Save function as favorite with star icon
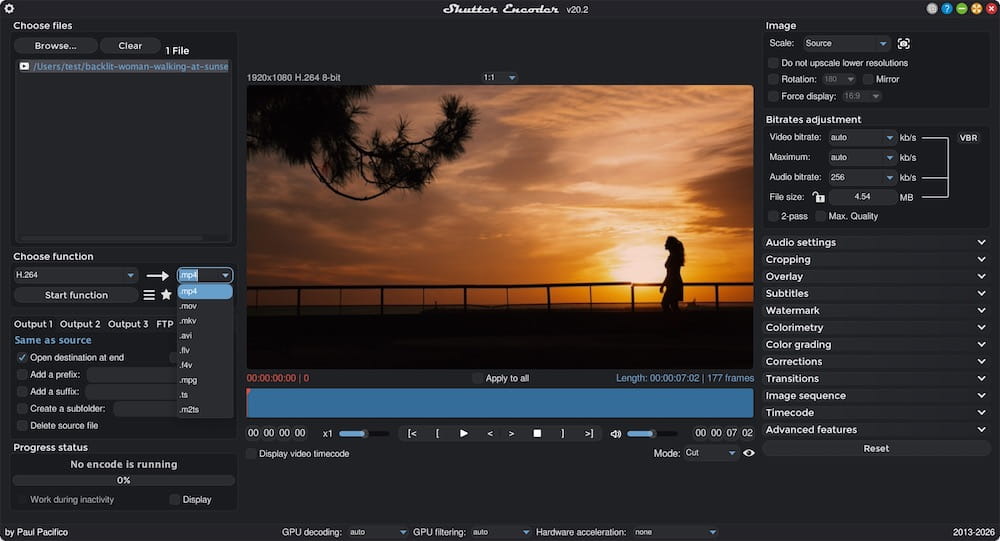 (x=166, y=295)
